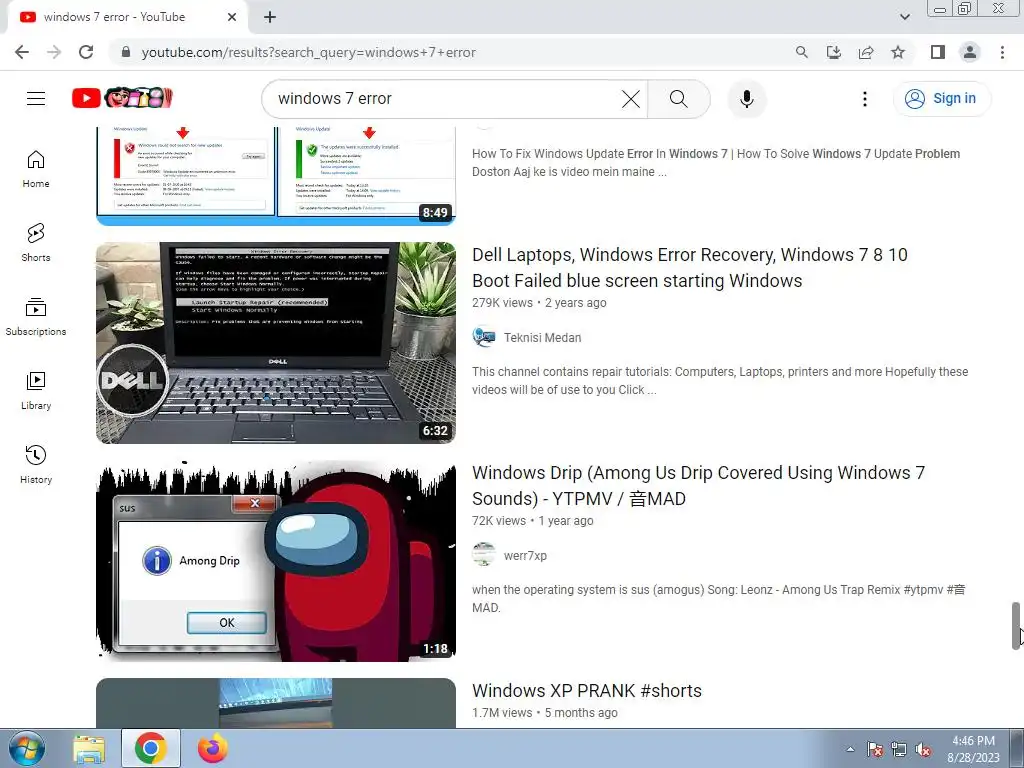Reload the page
Viewport: 1024px width, 768px height.
point(86,52)
